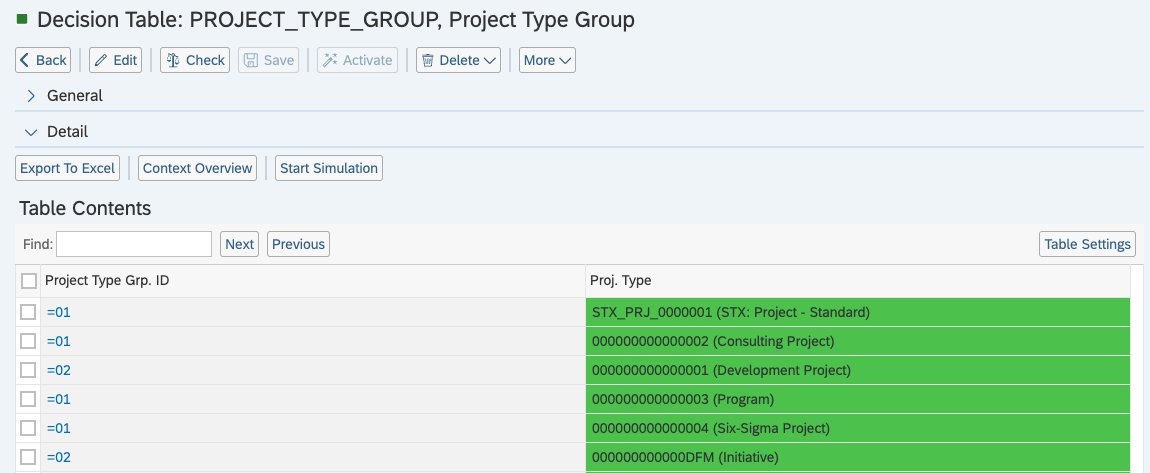The width and height of the screenshot is (1150, 473).
Task: Tick the checkbox for the Initiative row
Action: click(x=28, y=457)
